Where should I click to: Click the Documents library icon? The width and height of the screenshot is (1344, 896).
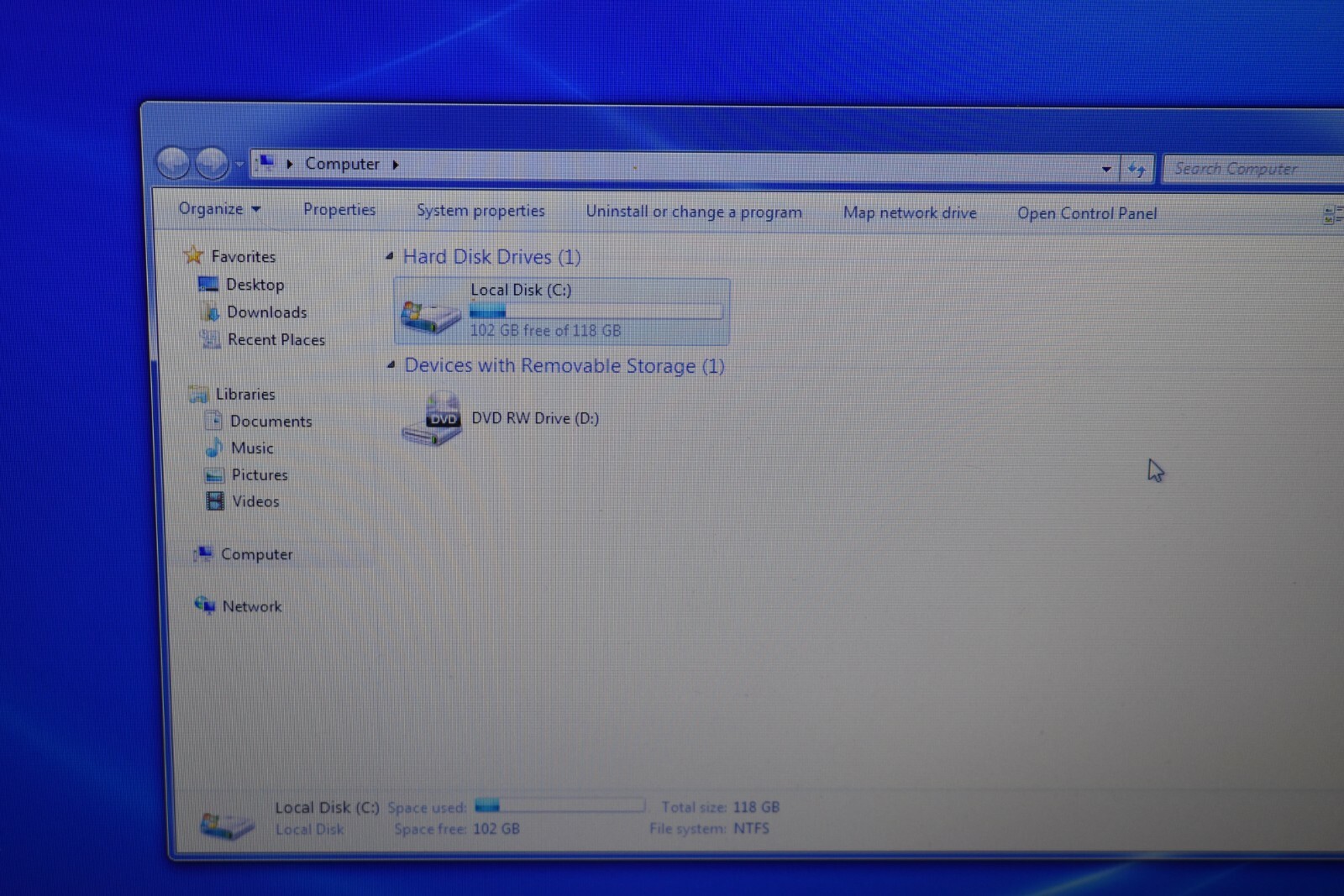pos(214,420)
